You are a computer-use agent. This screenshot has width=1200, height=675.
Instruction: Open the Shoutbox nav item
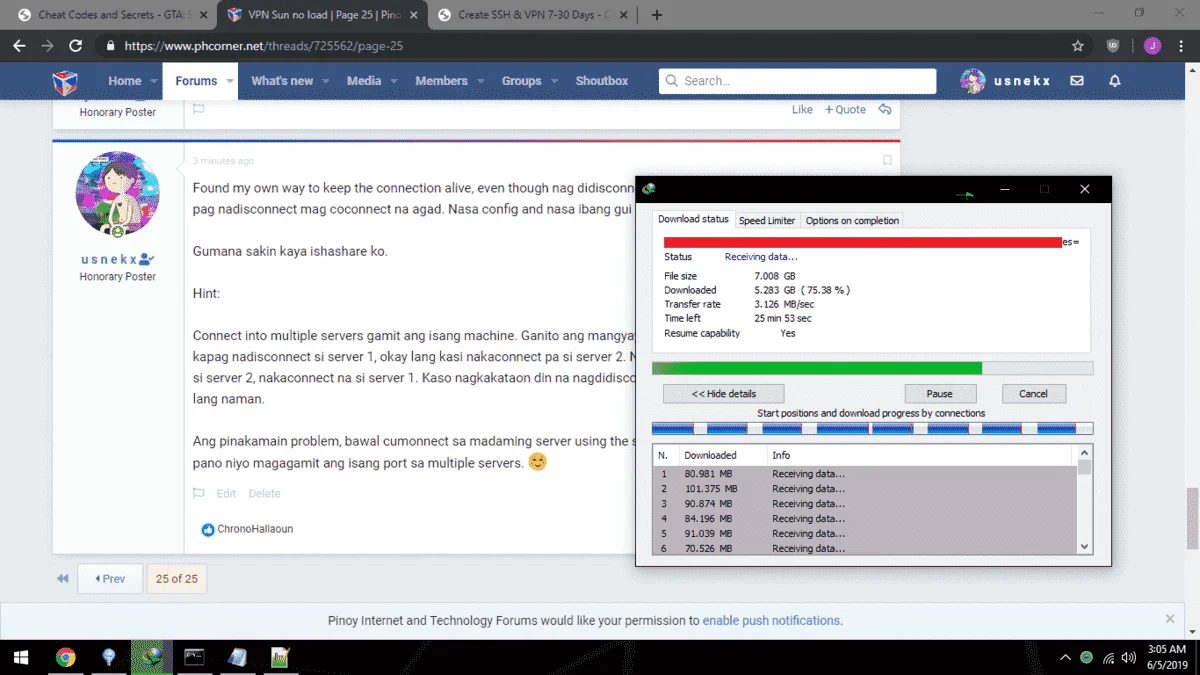click(x=602, y=81)
